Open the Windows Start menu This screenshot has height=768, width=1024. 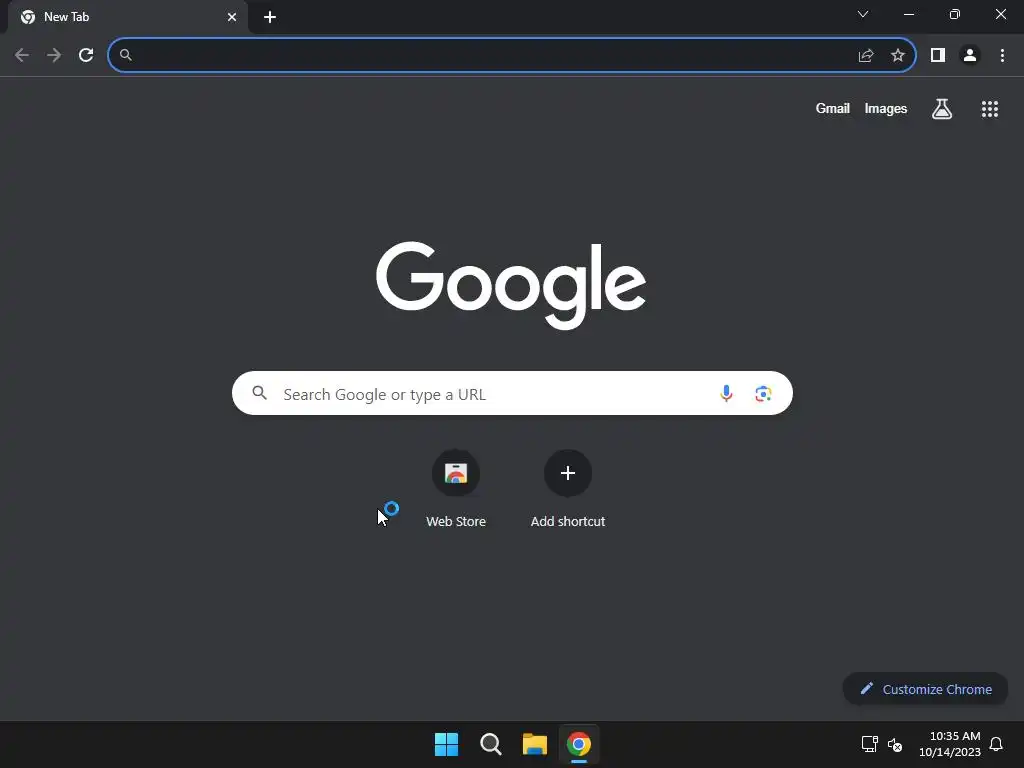447,744
